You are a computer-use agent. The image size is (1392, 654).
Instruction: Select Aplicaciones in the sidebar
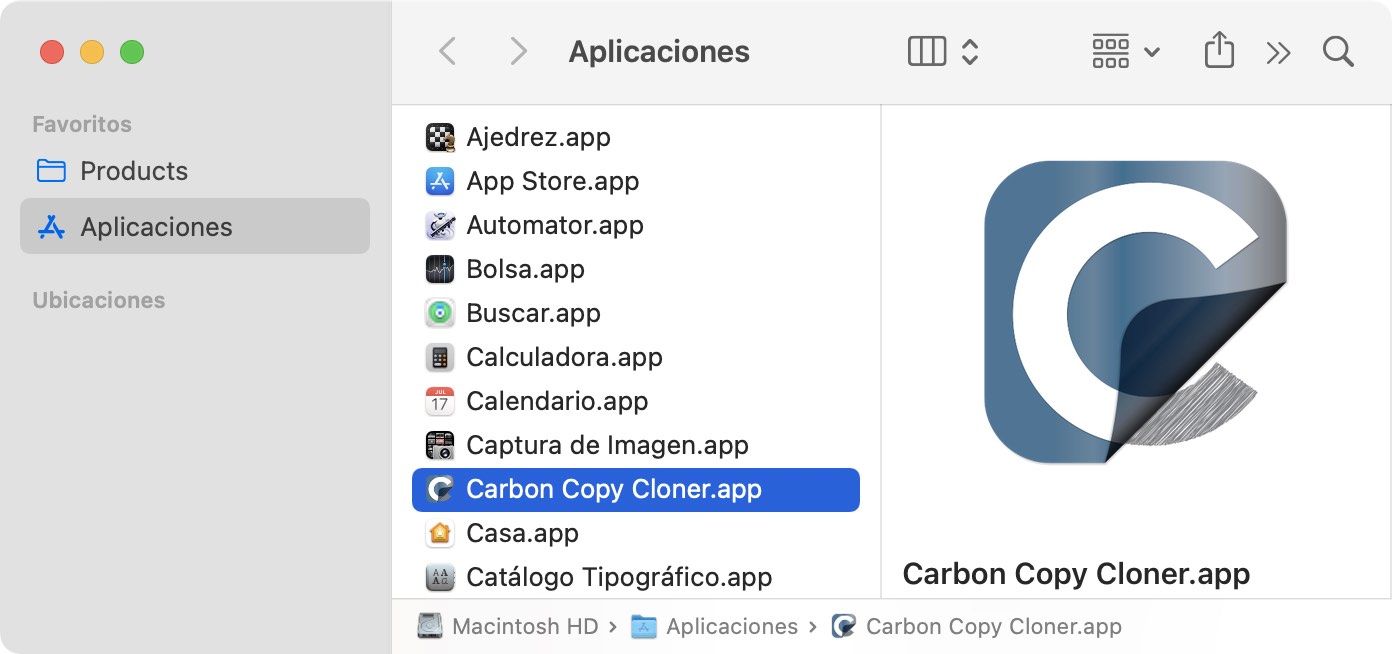click(x=195, y=226)
